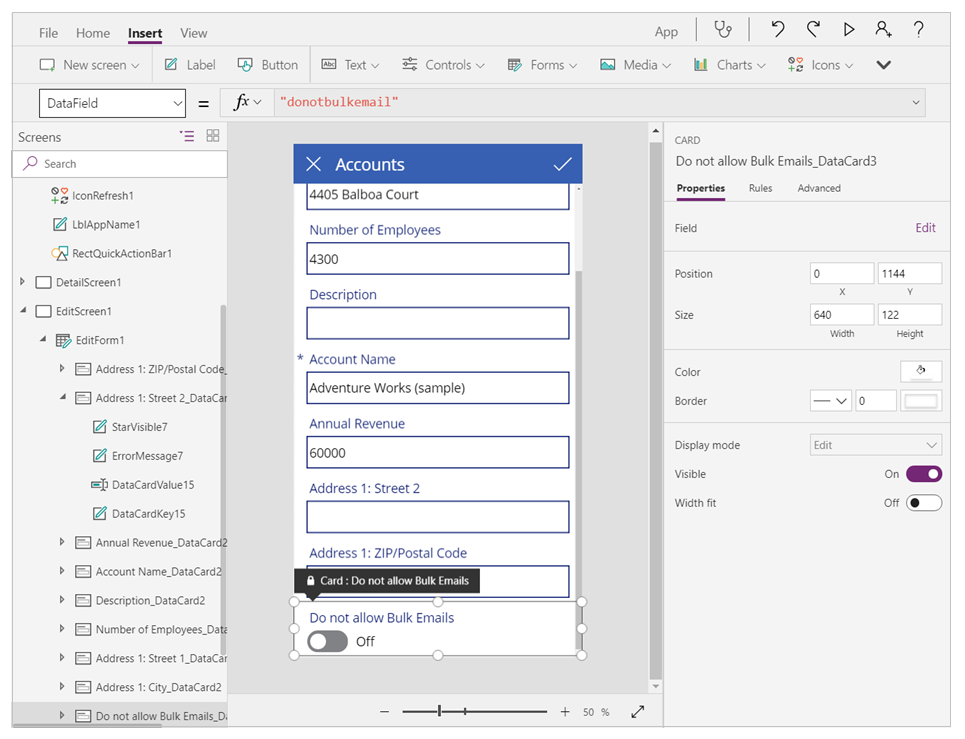Screen dimensions: 965x739
Task: Click the Undo arrow icon
Action: [778, 30]
